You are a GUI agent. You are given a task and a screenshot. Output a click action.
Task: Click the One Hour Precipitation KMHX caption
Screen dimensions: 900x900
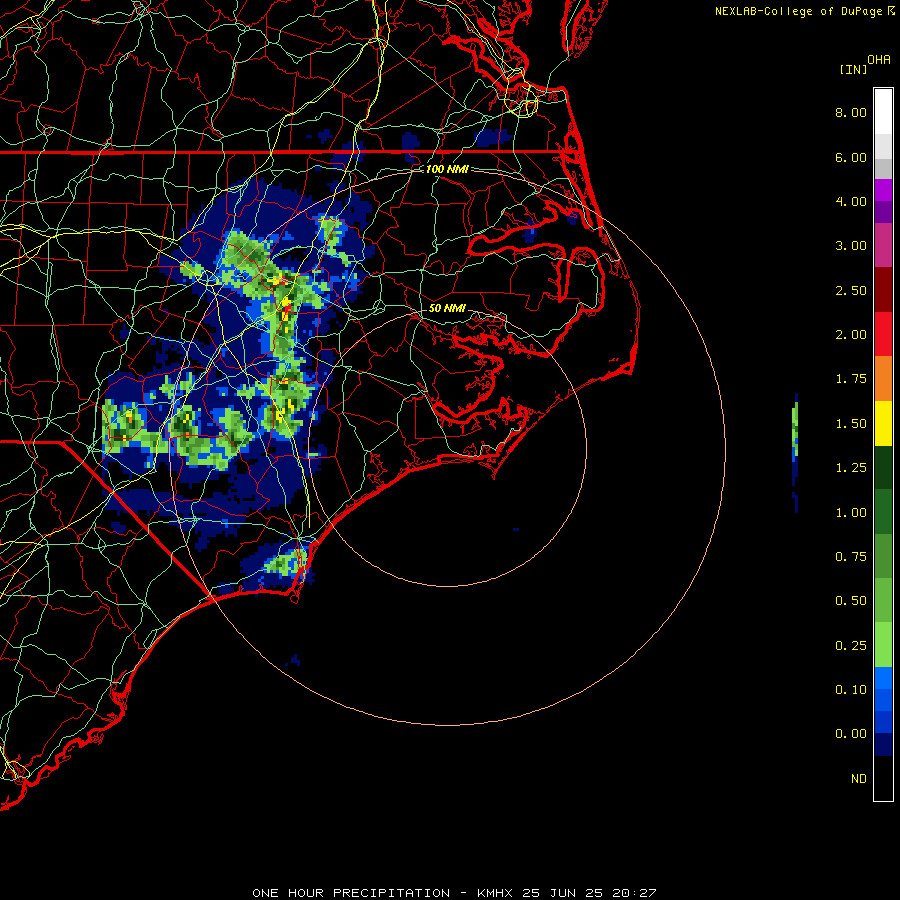click(x=454, y=893)
